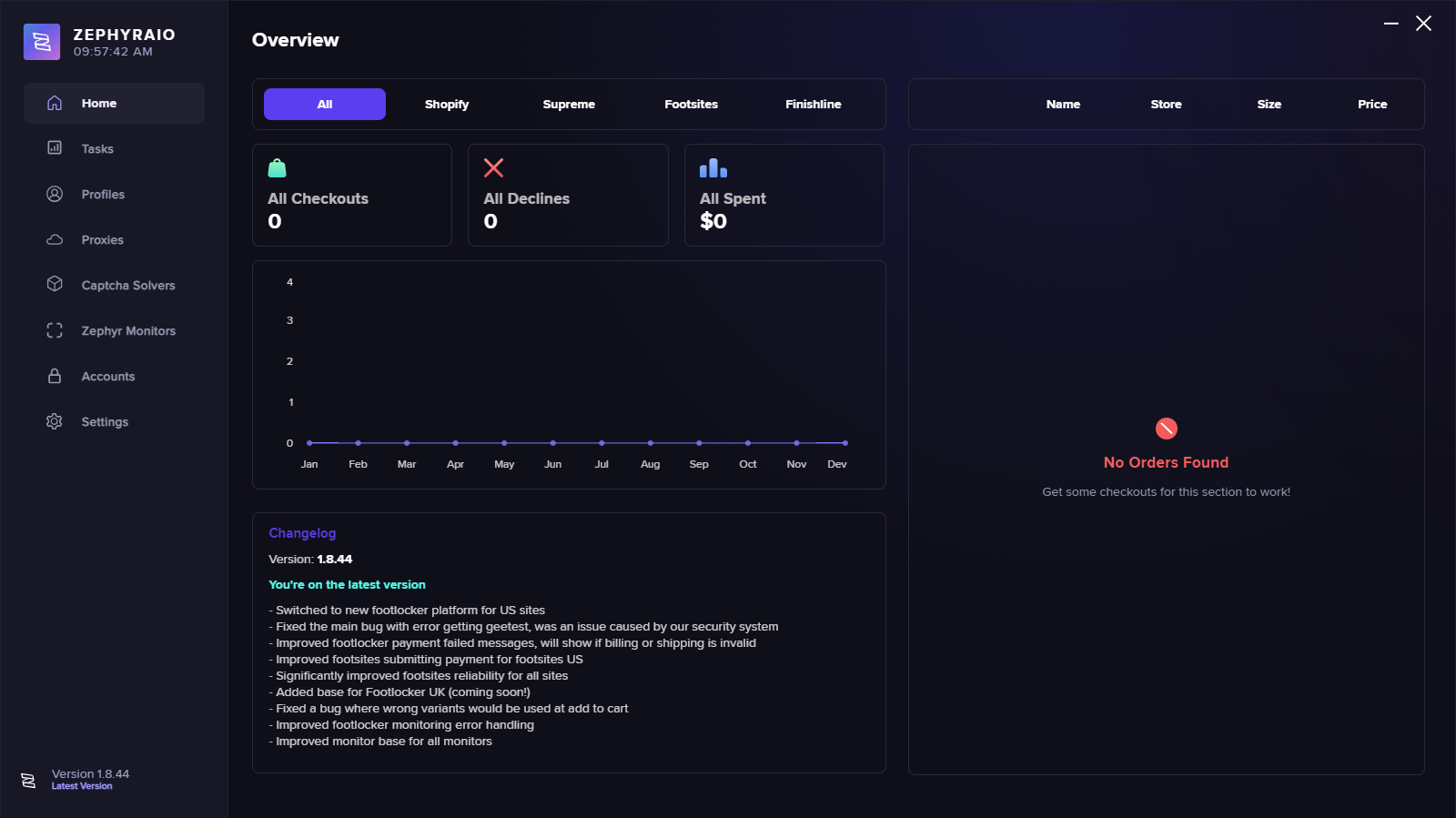Open Tasks via its sidebar icon
The width and height of the screenshot is (1456, 818).
click(x=55, y=147)
